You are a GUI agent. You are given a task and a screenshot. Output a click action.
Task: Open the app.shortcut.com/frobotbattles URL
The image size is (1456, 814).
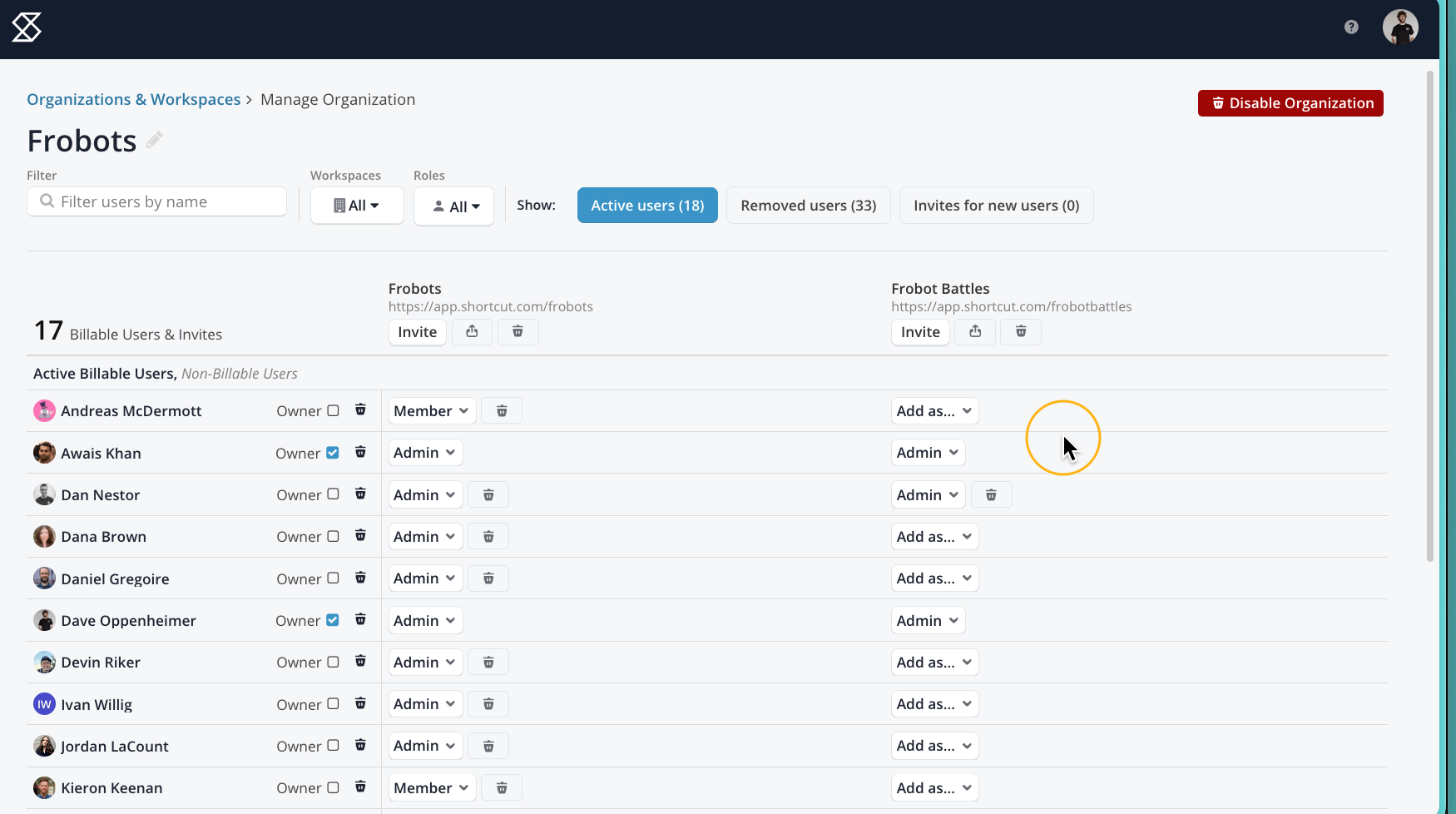(x=1012, y=306)
